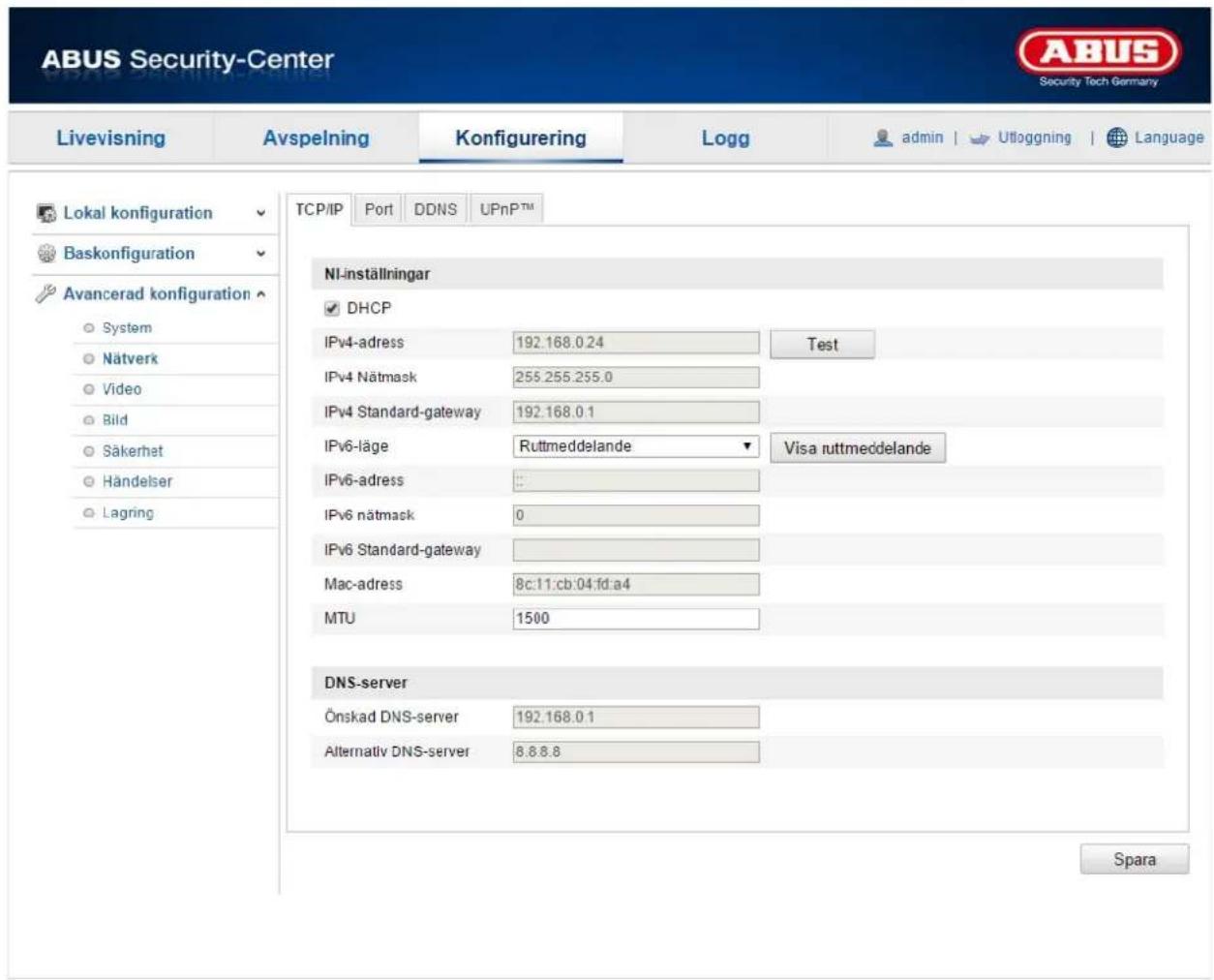This screenshot has width=1214, height=980.
Task: Click the IPv4 Standard-gateway field
Action: pos(636,413)
